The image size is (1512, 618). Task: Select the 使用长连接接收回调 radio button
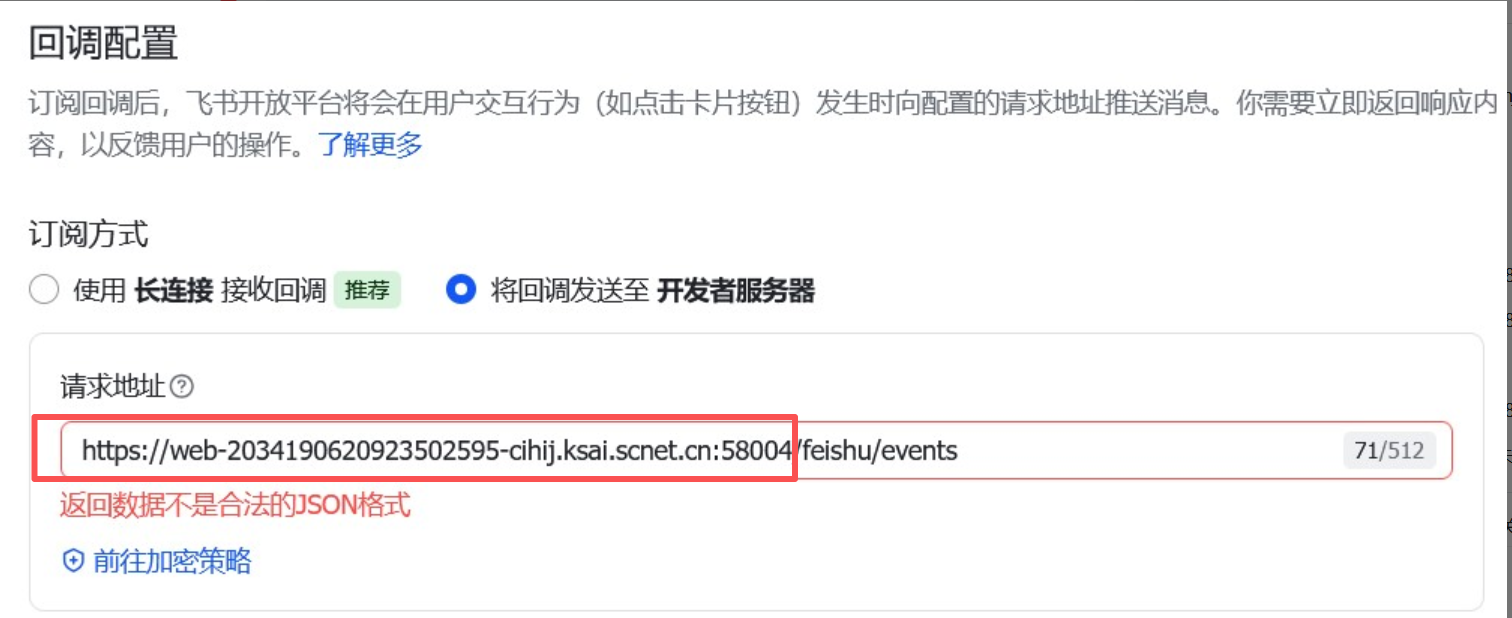click(44, 291)
